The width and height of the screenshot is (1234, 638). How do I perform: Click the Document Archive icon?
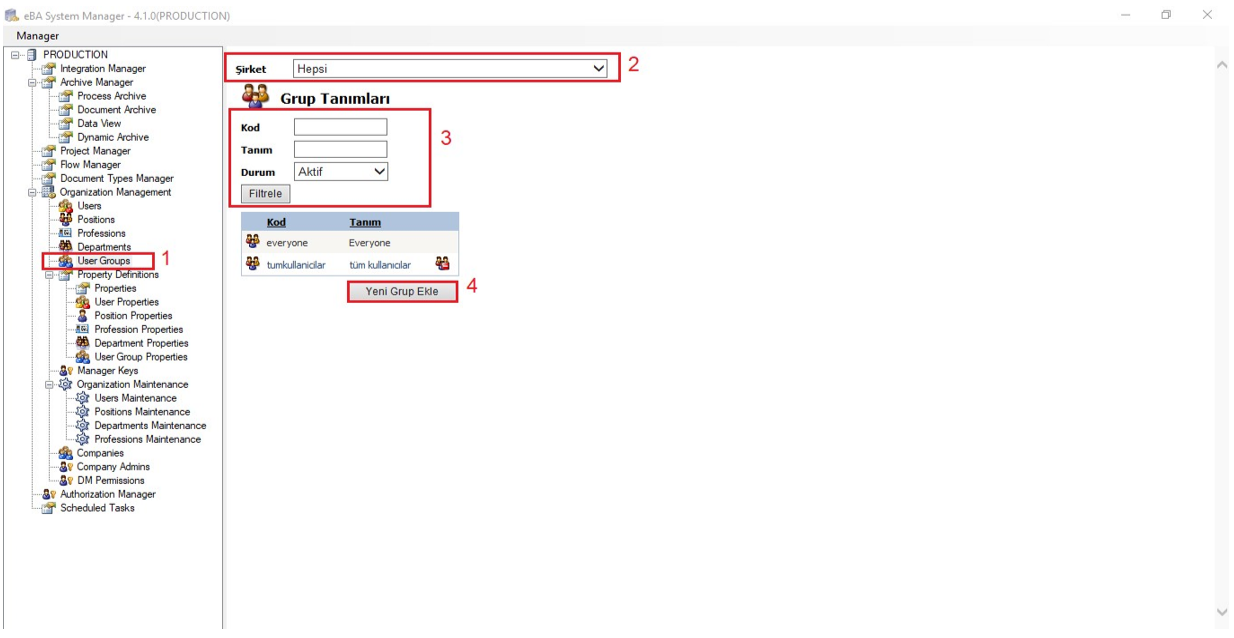[67, 110]
